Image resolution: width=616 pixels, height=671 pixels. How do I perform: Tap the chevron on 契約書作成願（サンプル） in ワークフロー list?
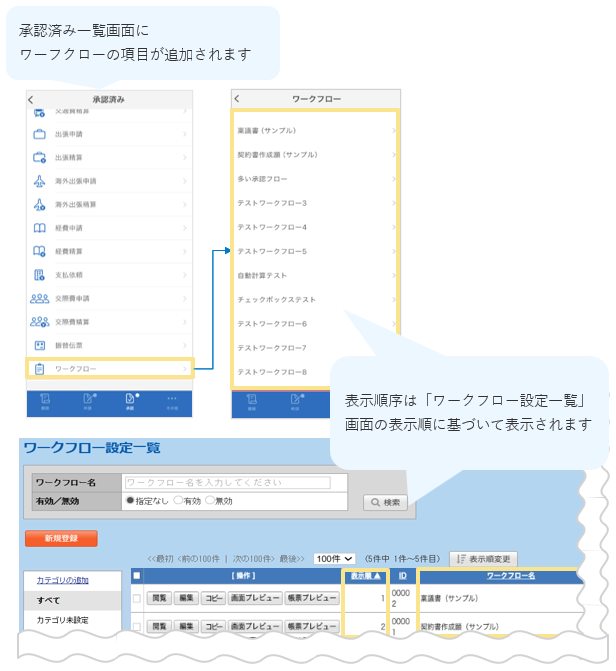tap(394, 154)
